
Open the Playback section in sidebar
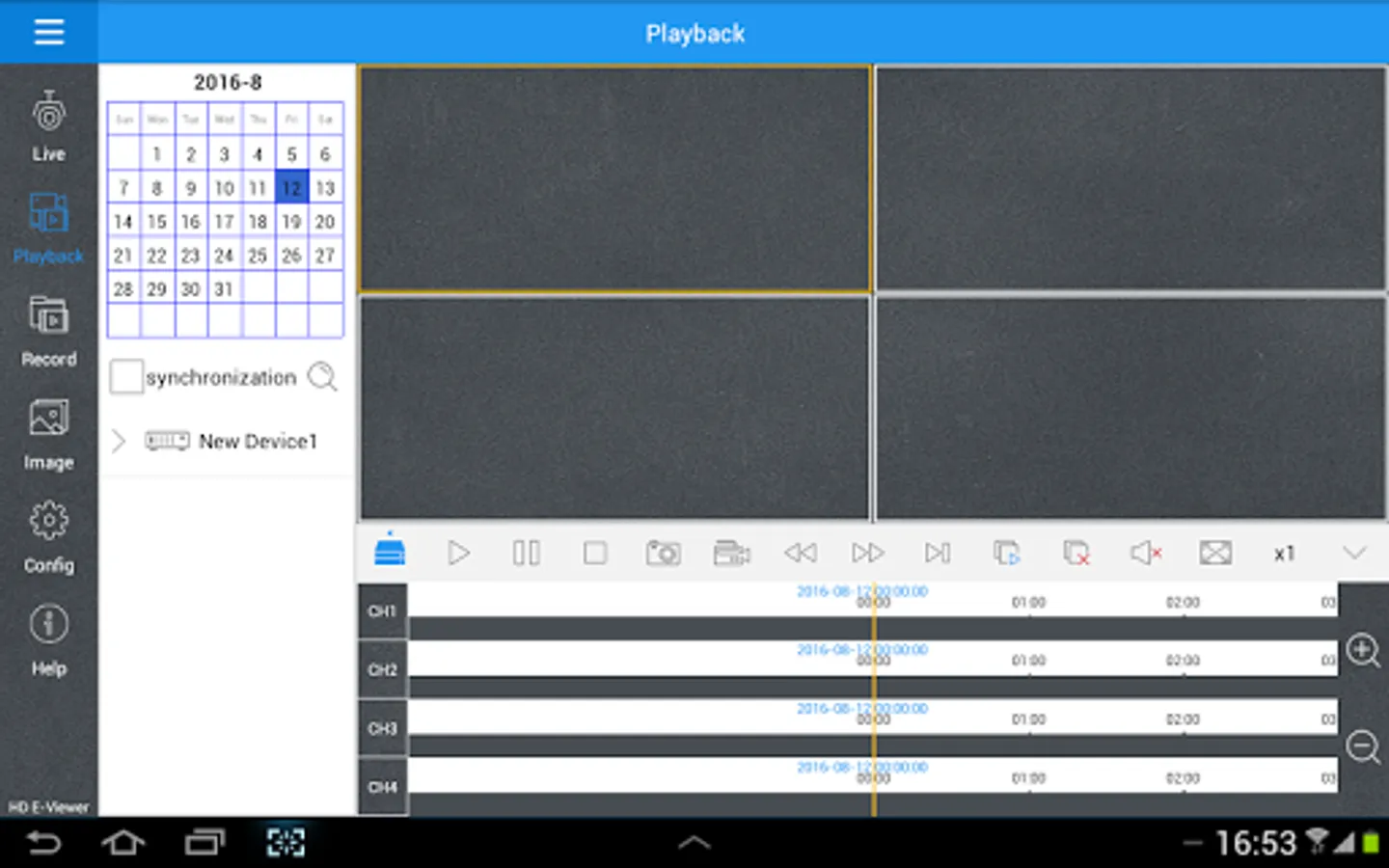tap(48, 229)
